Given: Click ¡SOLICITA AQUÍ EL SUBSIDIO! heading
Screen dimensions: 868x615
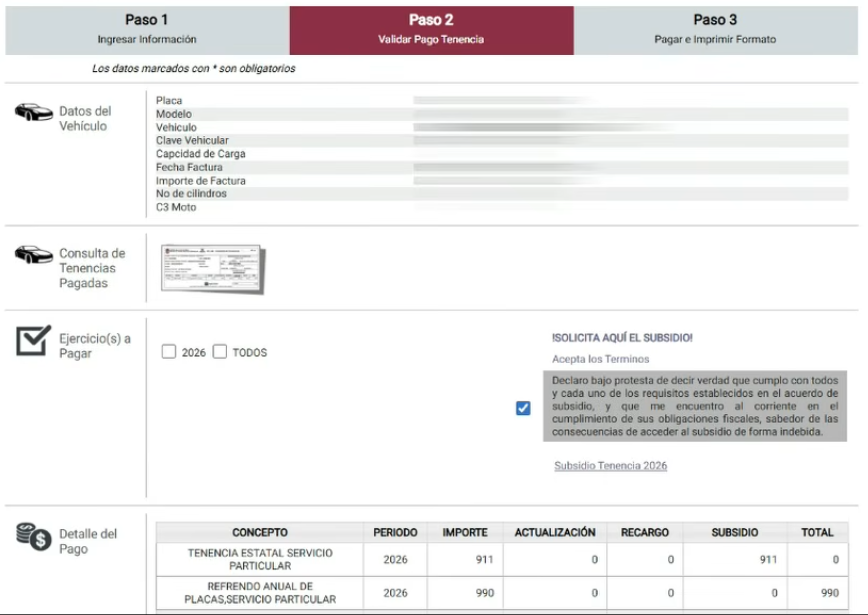Looking at the screenshot, I should [x=622, y=338].
